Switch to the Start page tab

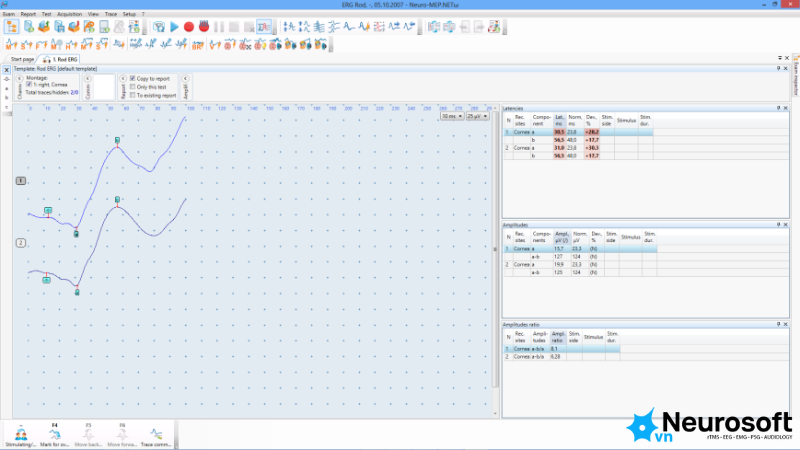(22, 60)
